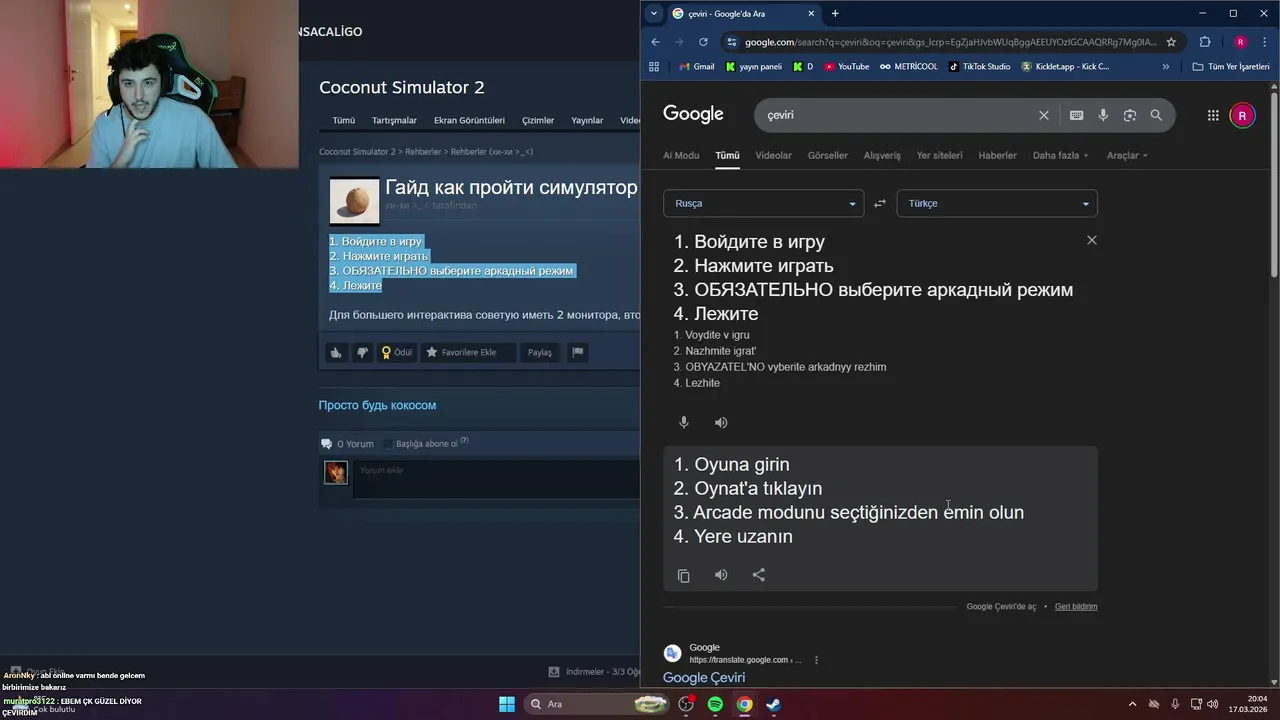Open the Chrome apps grid shortcut
Image resolution: width=1280 pixels, height=720 pixels.
(x=654, y=67)
